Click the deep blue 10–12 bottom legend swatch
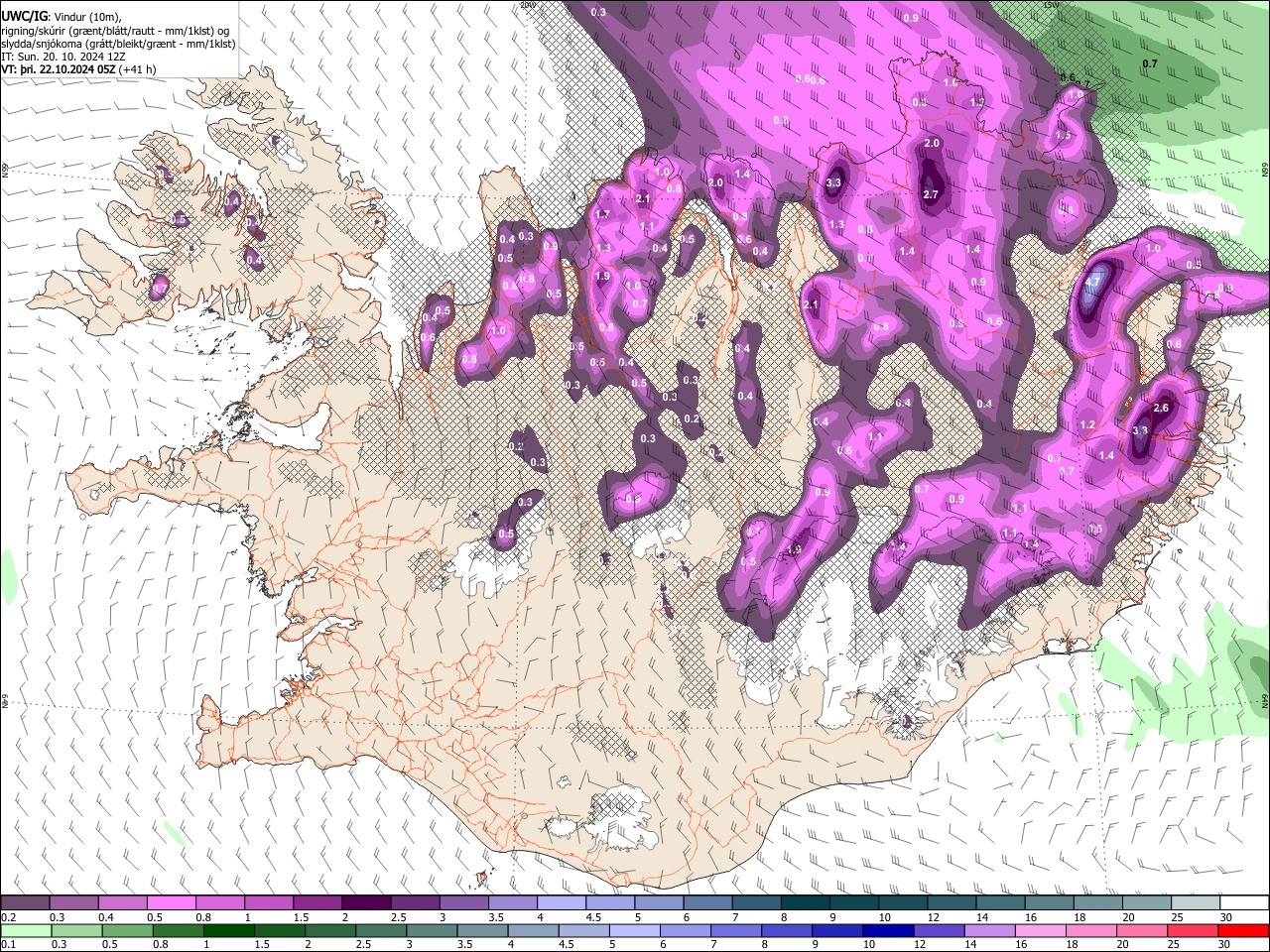Screen dimensions: 1270x952 coord(889,930)
